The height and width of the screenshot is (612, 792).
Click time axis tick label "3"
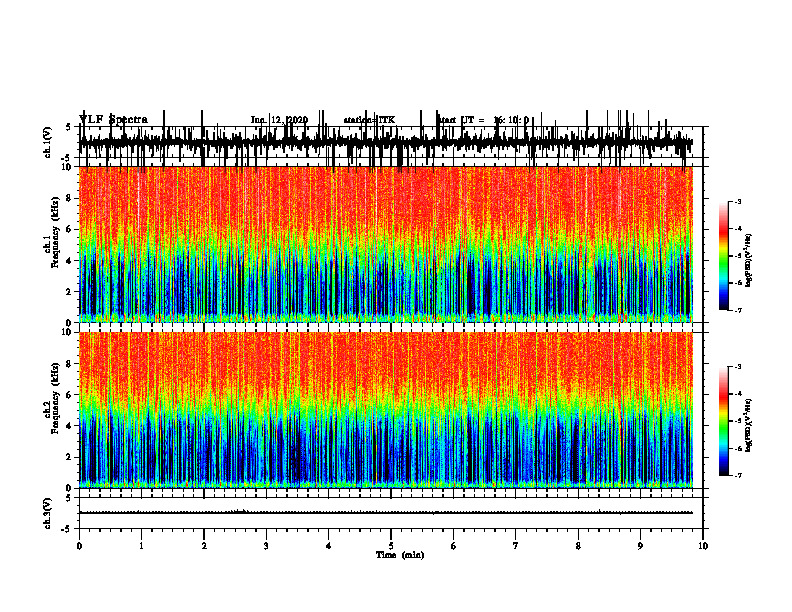(x=266, y=546)
